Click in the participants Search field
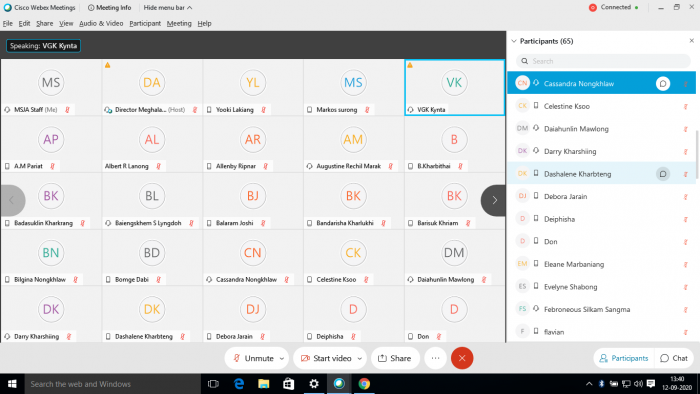This screenshot has height=394, width=700. coord(603,61)
